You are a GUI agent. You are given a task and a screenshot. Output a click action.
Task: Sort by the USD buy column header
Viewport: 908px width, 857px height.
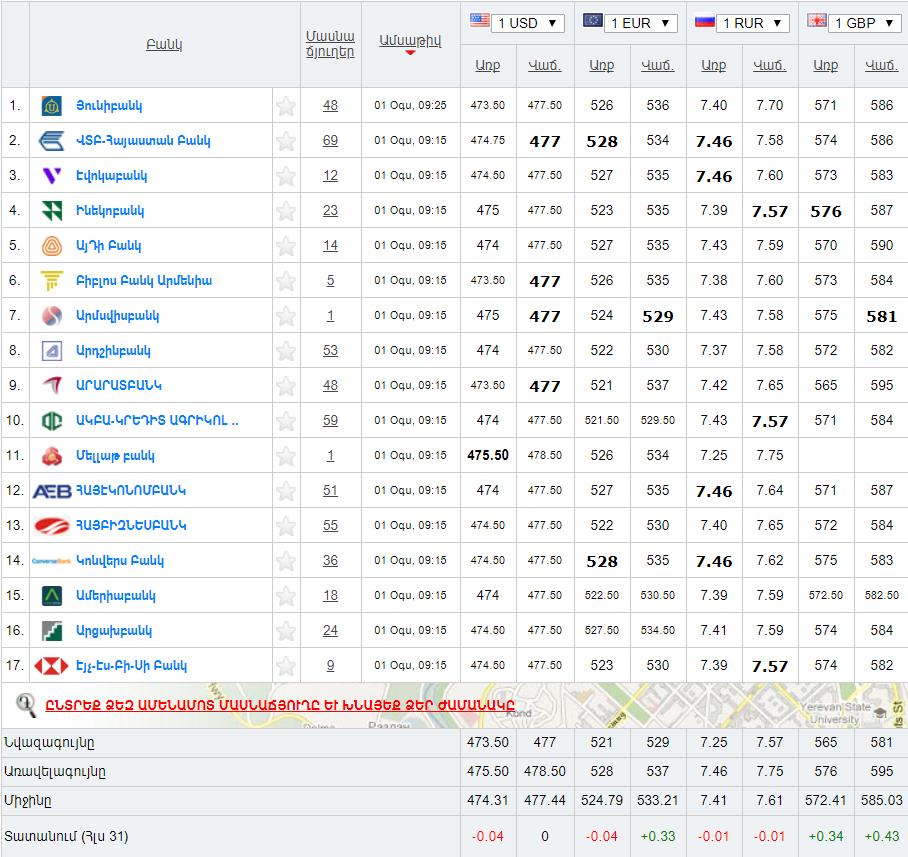pos(488,65)
